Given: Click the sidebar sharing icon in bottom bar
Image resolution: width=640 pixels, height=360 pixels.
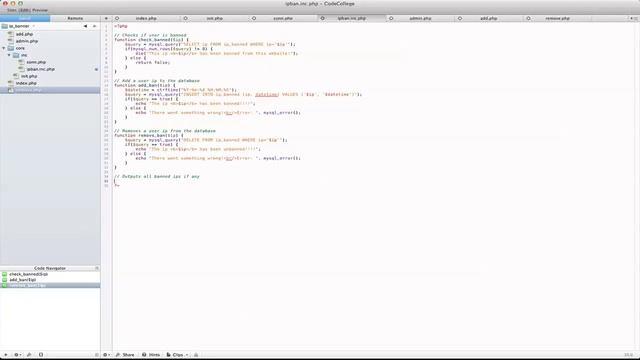Looking at the screenshot, I should coord(29,355).
